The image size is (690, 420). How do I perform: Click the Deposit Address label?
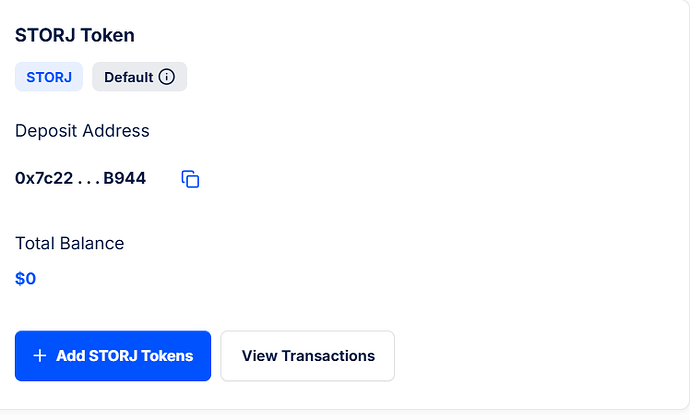click(x=82, y=131)
